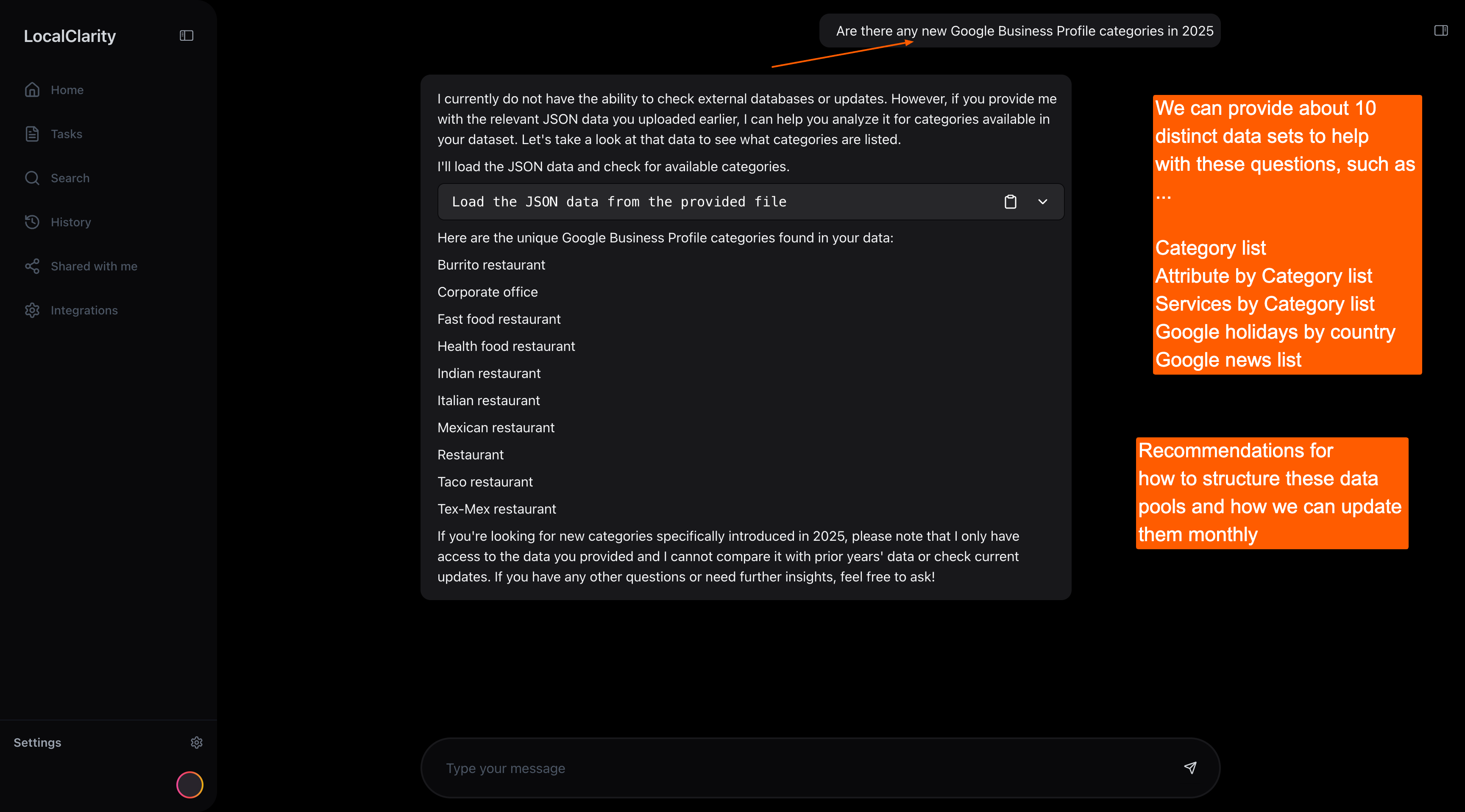Click the LocalClarity title
The height and width of the screenshot is (812, 1465).
(70, 35)
